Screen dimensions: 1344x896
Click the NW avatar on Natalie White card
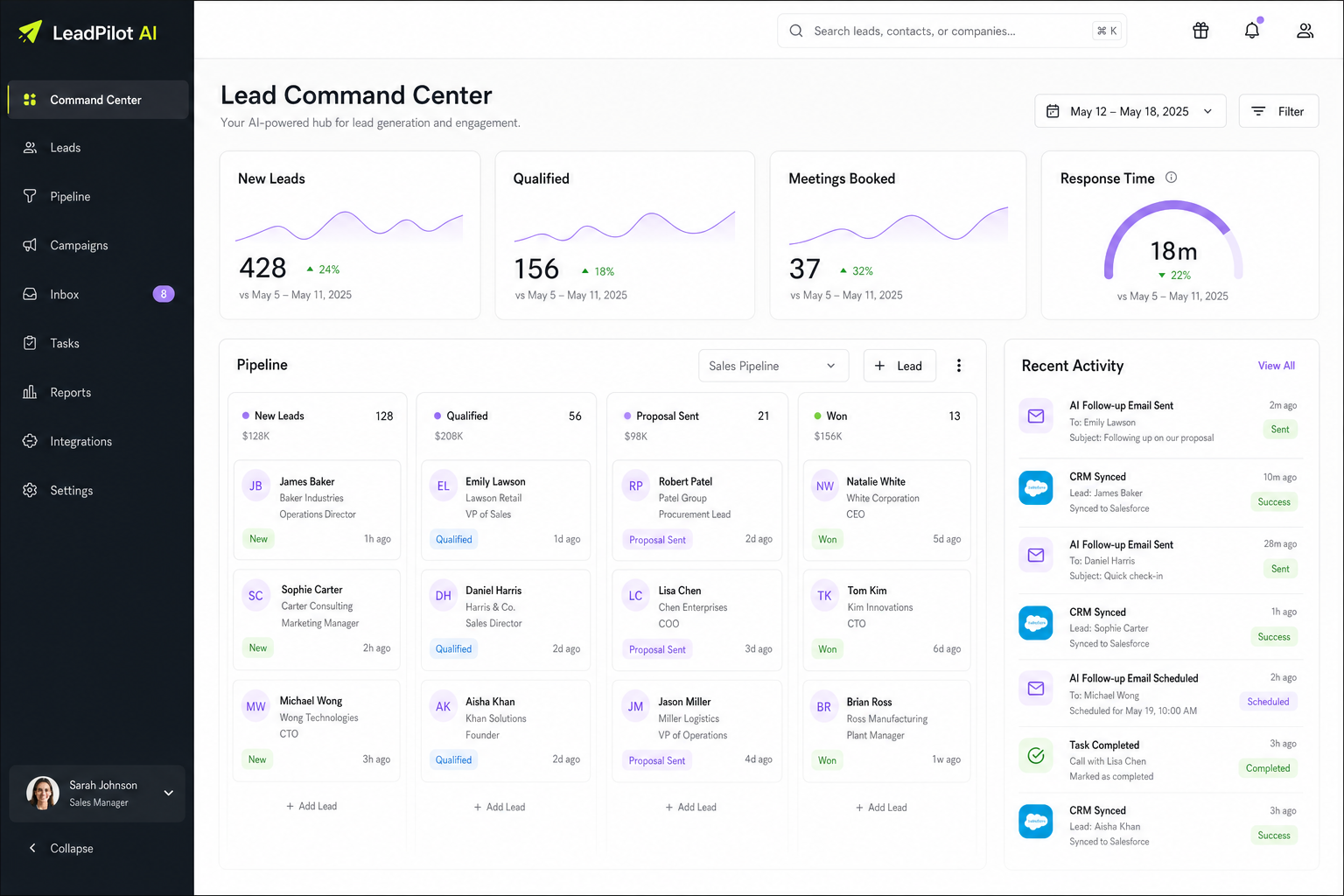coord(825,486)
